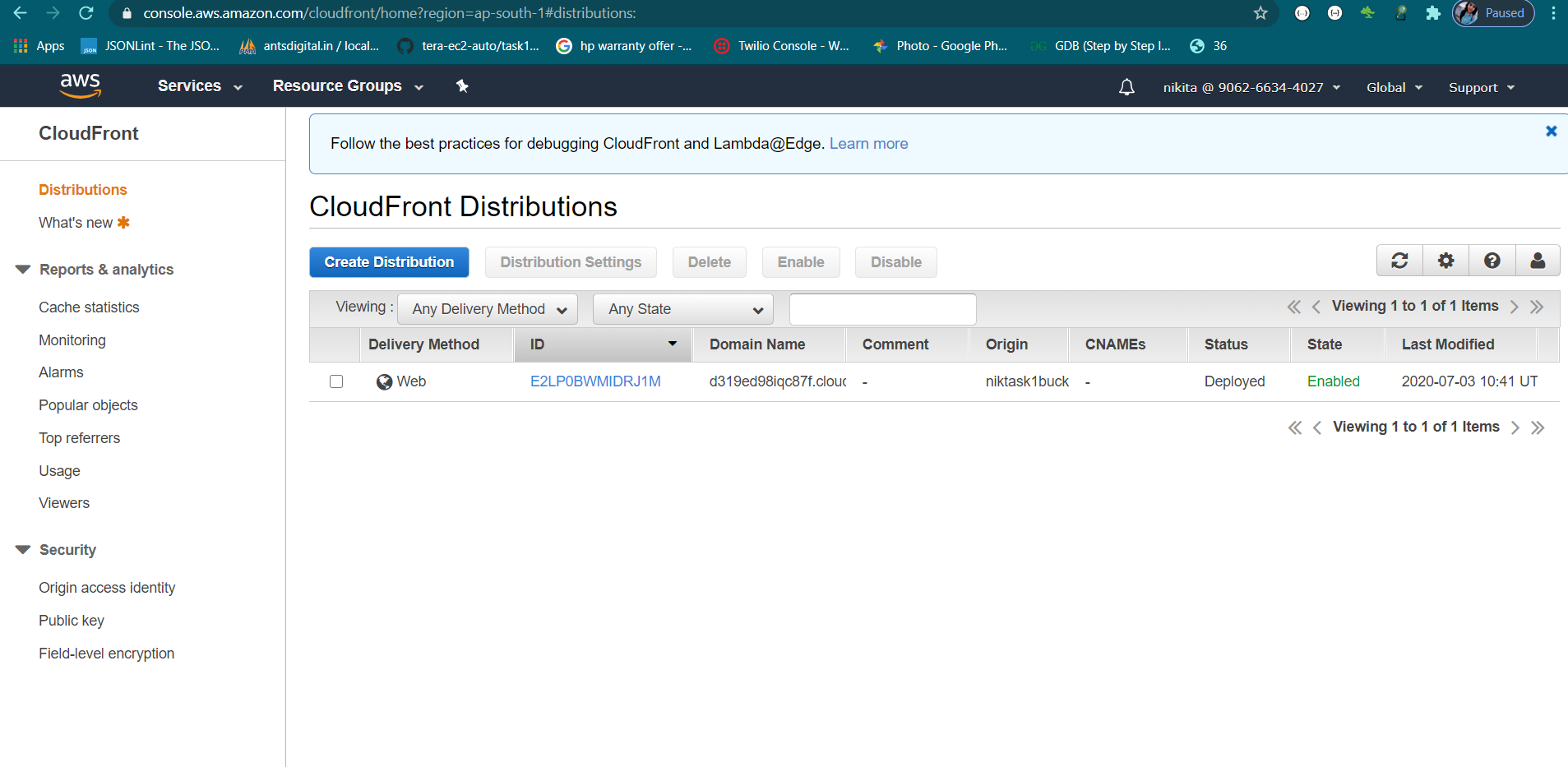Click the Paused profile avatar
Viewport: 1568px width, 767px height.
click(x=1493, y=13)
